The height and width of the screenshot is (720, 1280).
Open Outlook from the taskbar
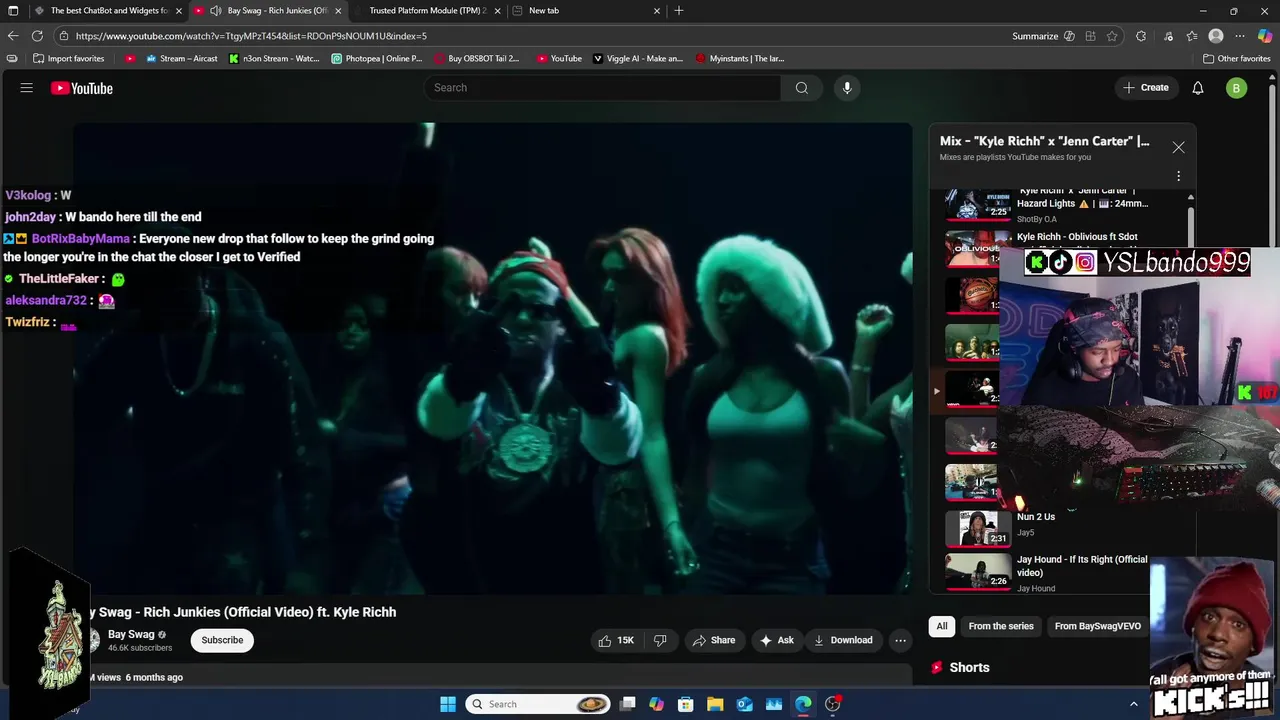744,704
